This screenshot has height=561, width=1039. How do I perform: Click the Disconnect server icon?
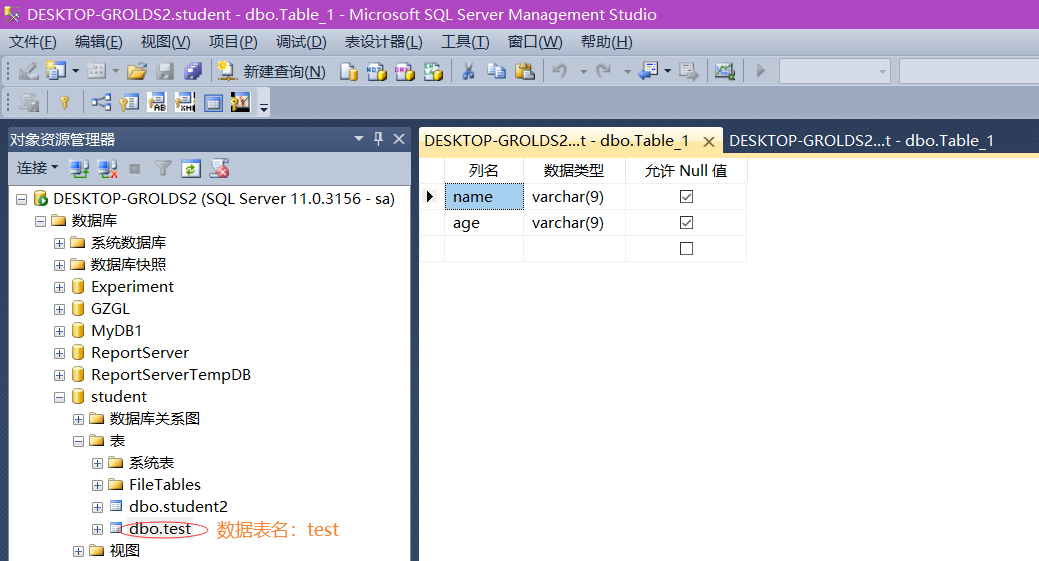pyautogui.click(x=107, y=169)
